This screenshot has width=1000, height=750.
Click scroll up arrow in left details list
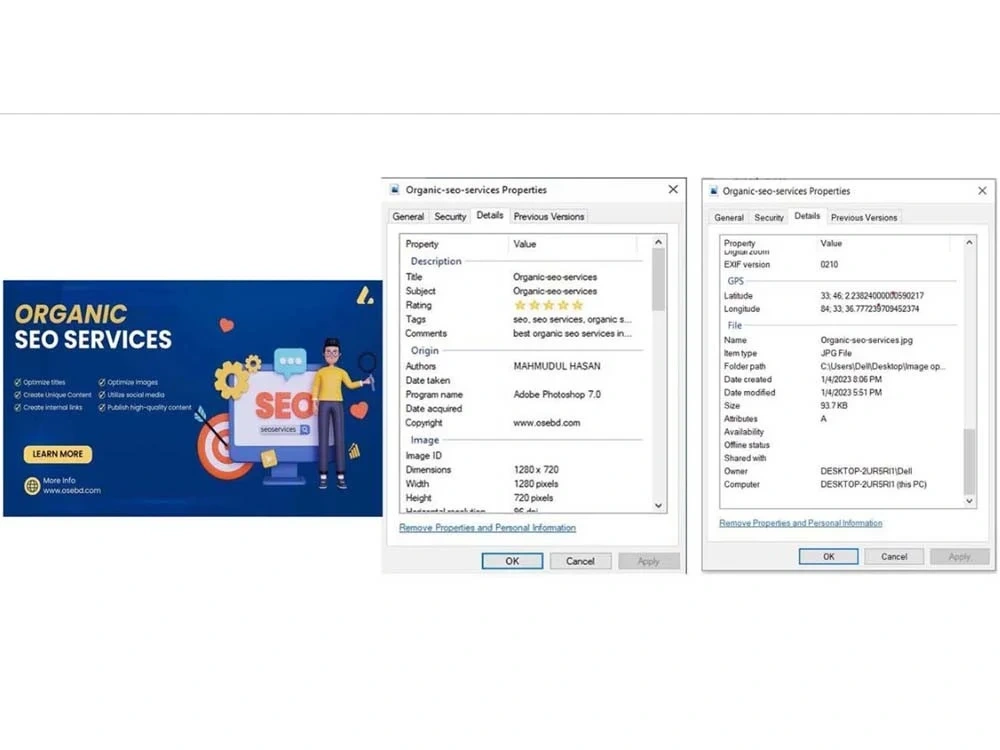point(658,242)
